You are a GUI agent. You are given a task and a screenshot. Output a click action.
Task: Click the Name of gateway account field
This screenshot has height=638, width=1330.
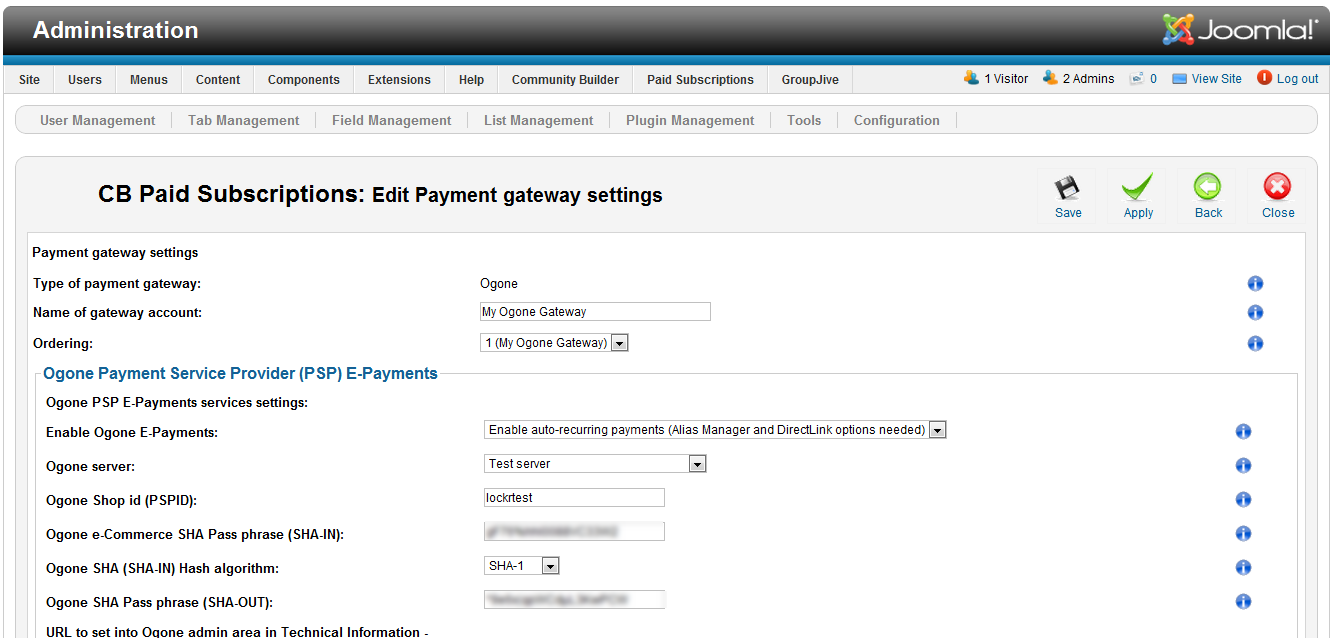[595, 312]
